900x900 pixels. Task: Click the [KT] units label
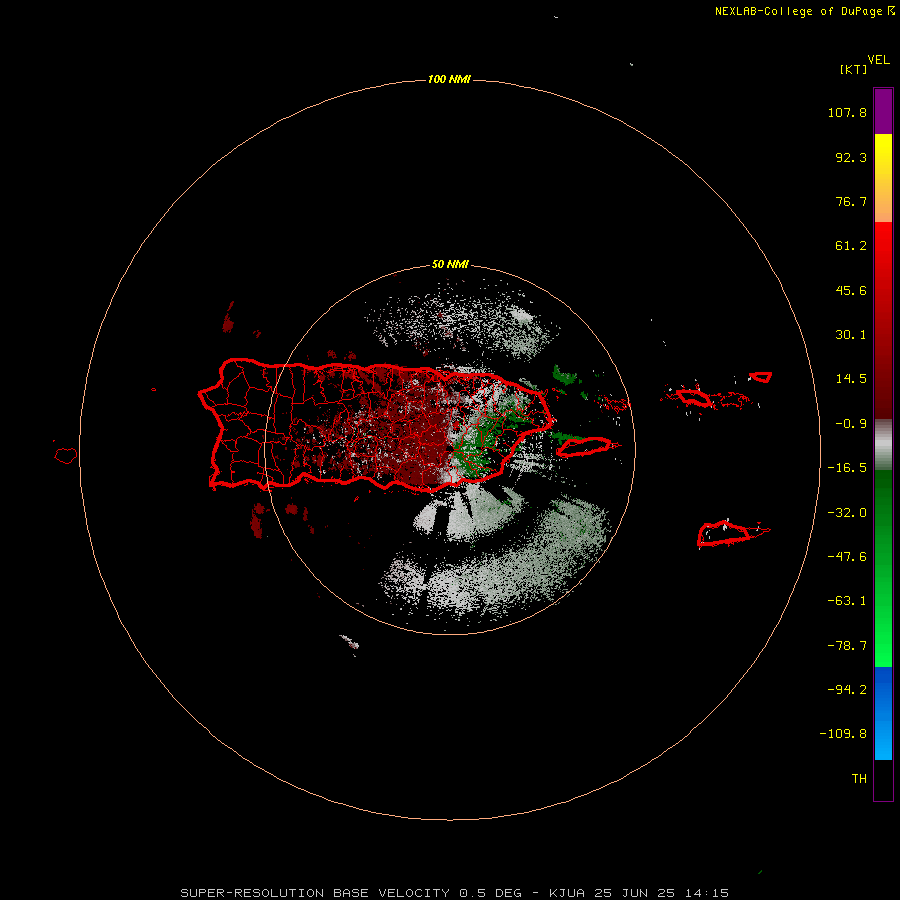(853, 69)
